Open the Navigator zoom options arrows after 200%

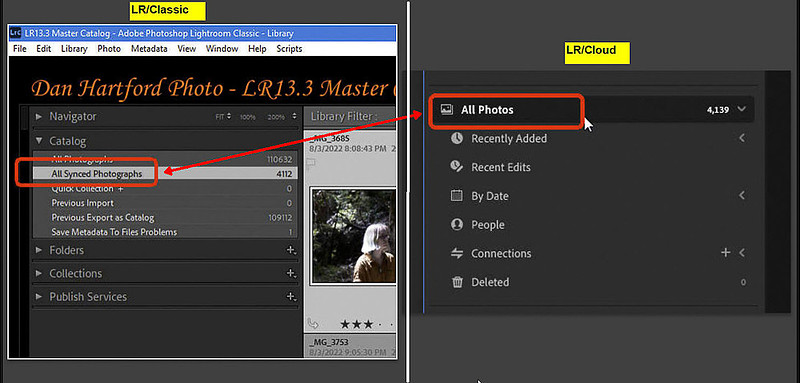(x=294, y=117)
